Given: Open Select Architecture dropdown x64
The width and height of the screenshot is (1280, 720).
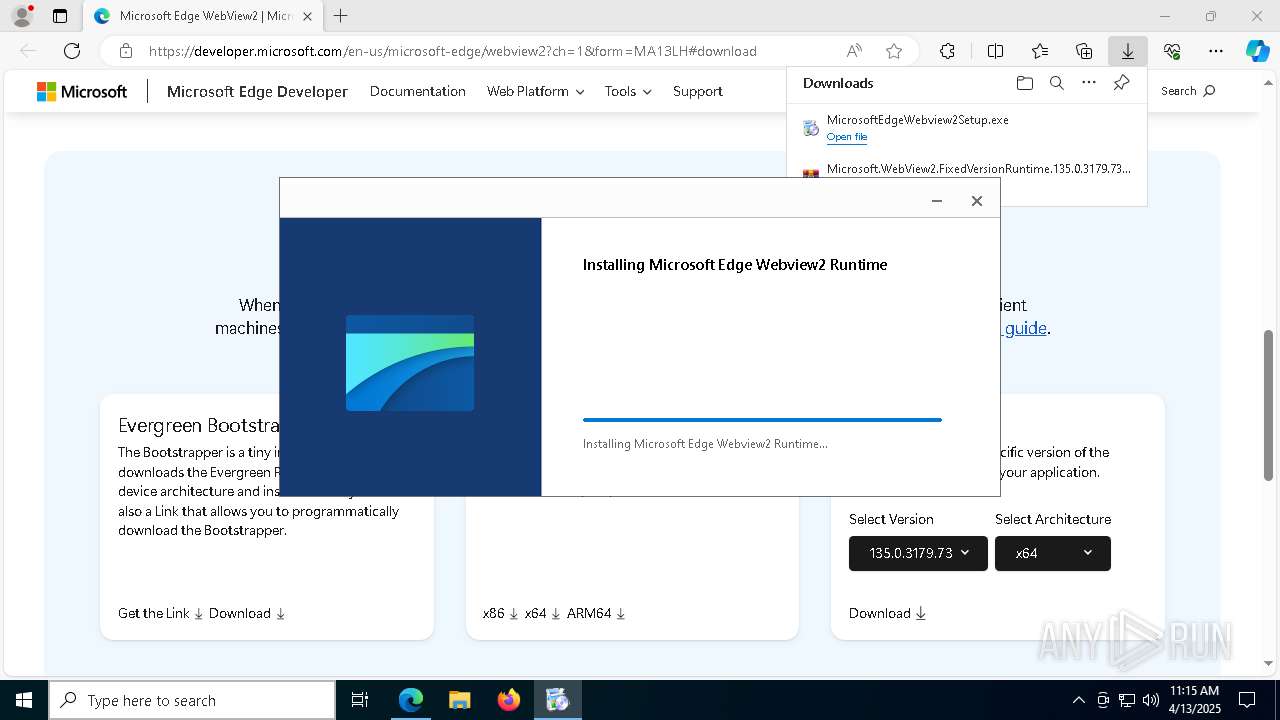Looking at the screenshot, I should click(x=1052, y=553).
